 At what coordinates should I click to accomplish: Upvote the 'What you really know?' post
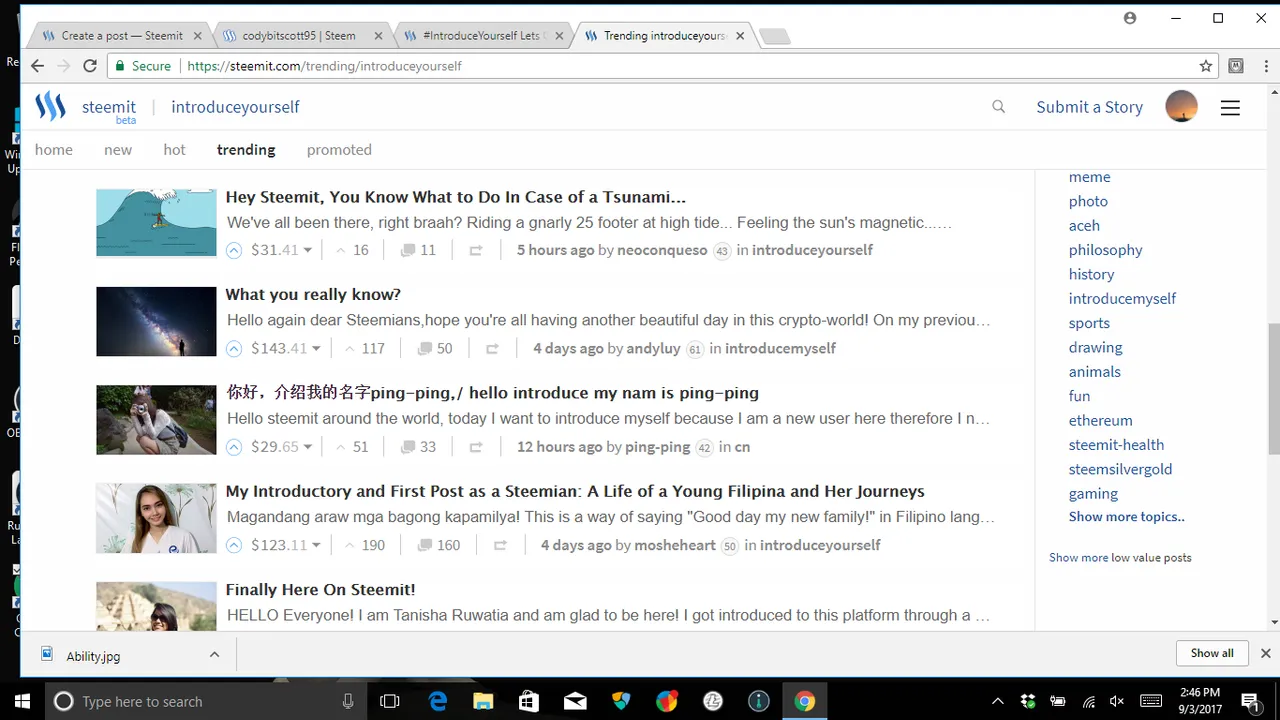click(234, 349)
